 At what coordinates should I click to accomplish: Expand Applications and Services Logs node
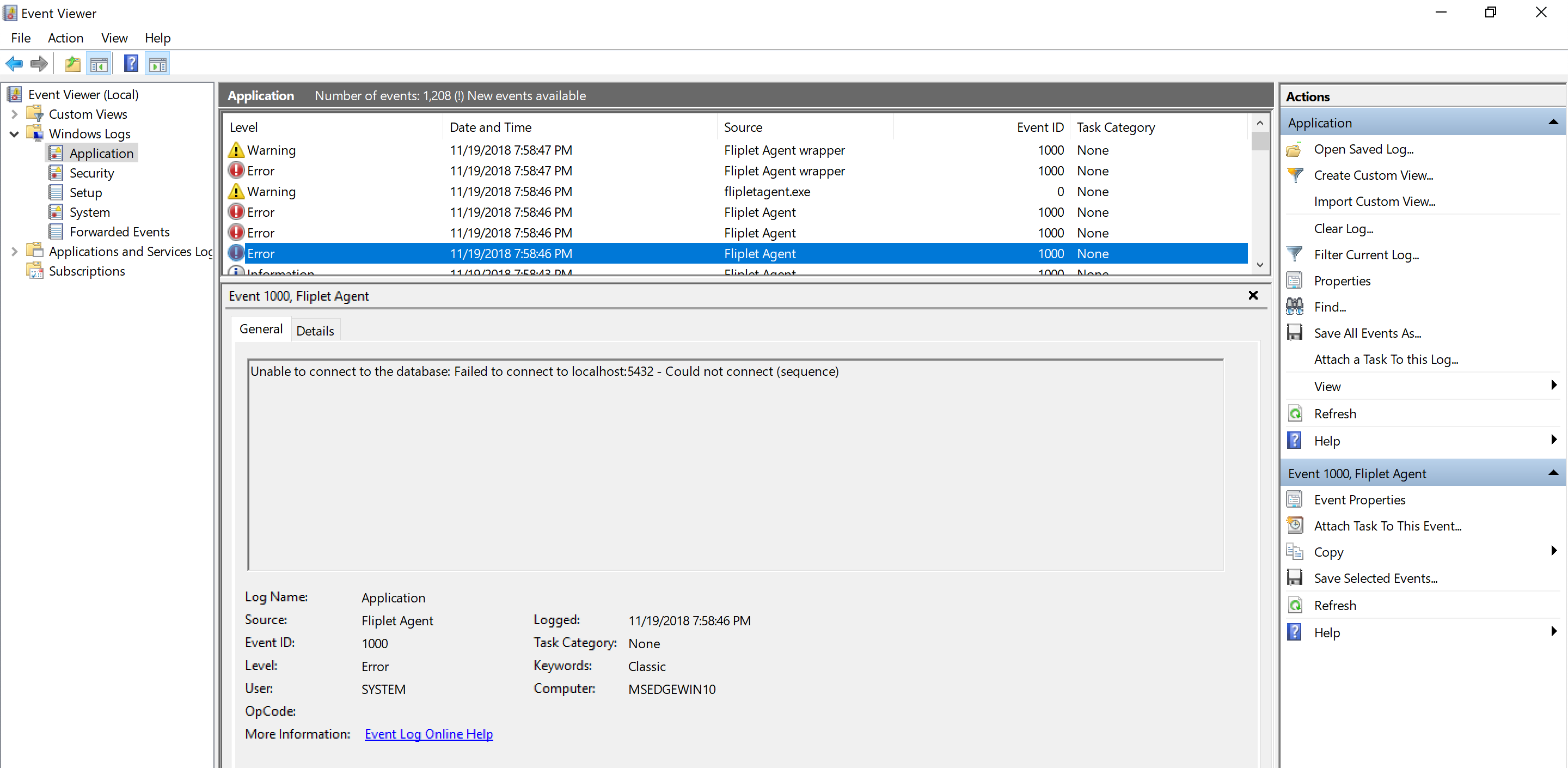point(15,252)
